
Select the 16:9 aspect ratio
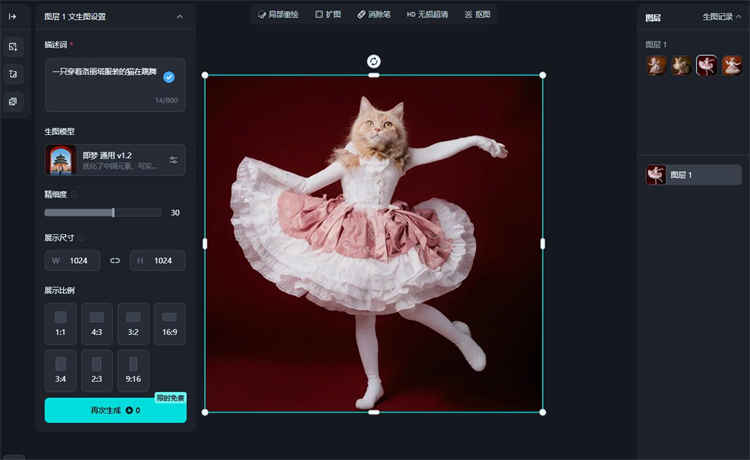click(x=169, y=324)
